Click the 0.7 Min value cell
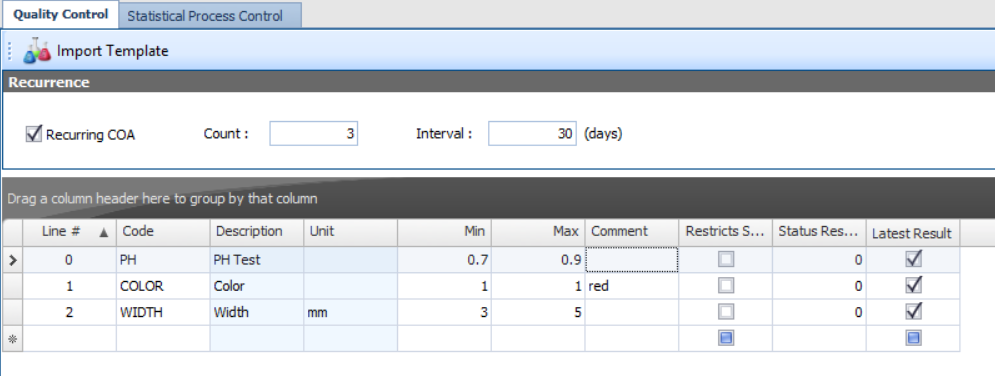This screenshot has height=376, width=995. (x=444, y=259)
